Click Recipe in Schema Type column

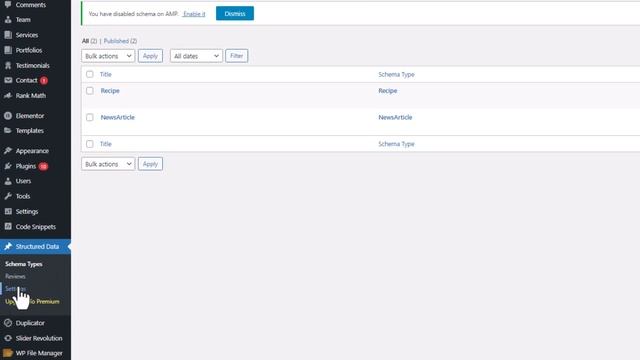point(388,91)
